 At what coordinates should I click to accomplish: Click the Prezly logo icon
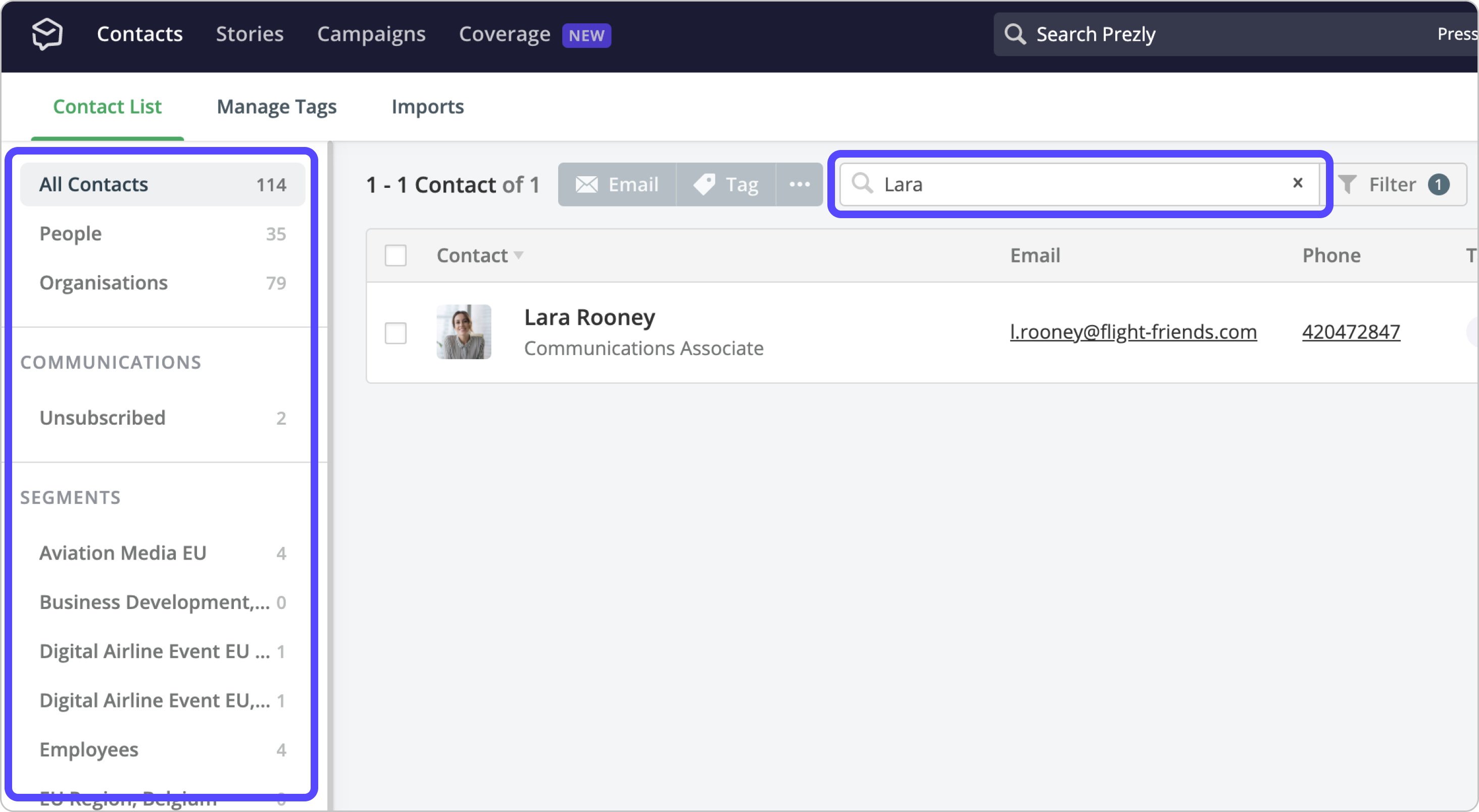[x=46, y=34]
